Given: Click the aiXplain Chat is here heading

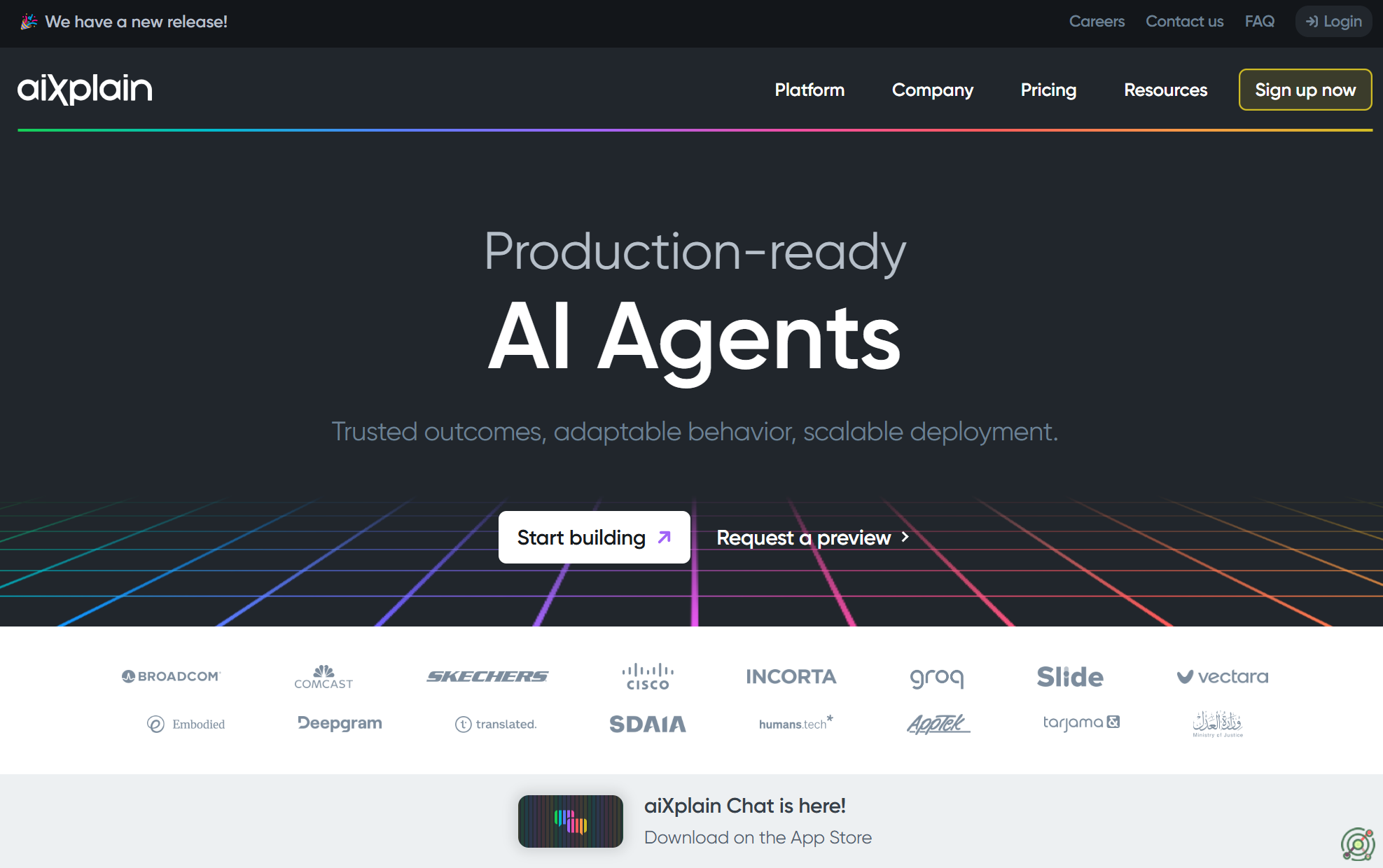Looking at the screenshot, I should click(745, 806).
